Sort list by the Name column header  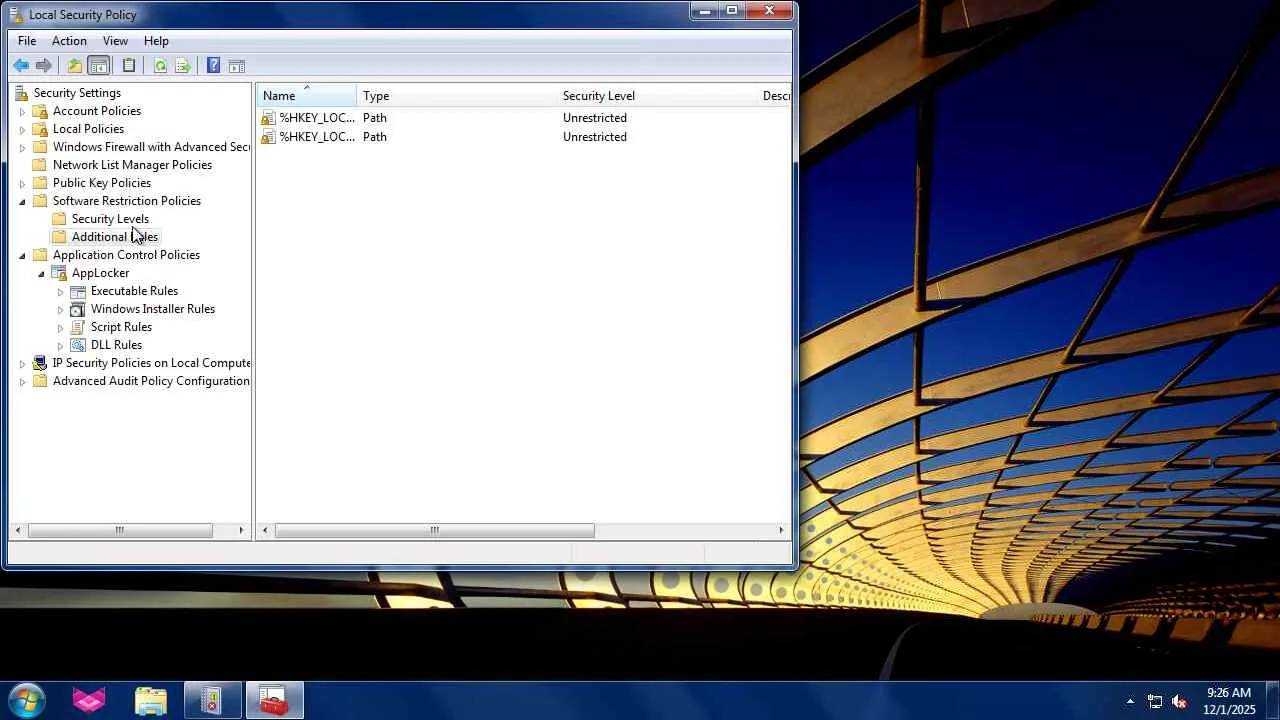(x=306, y=96)
